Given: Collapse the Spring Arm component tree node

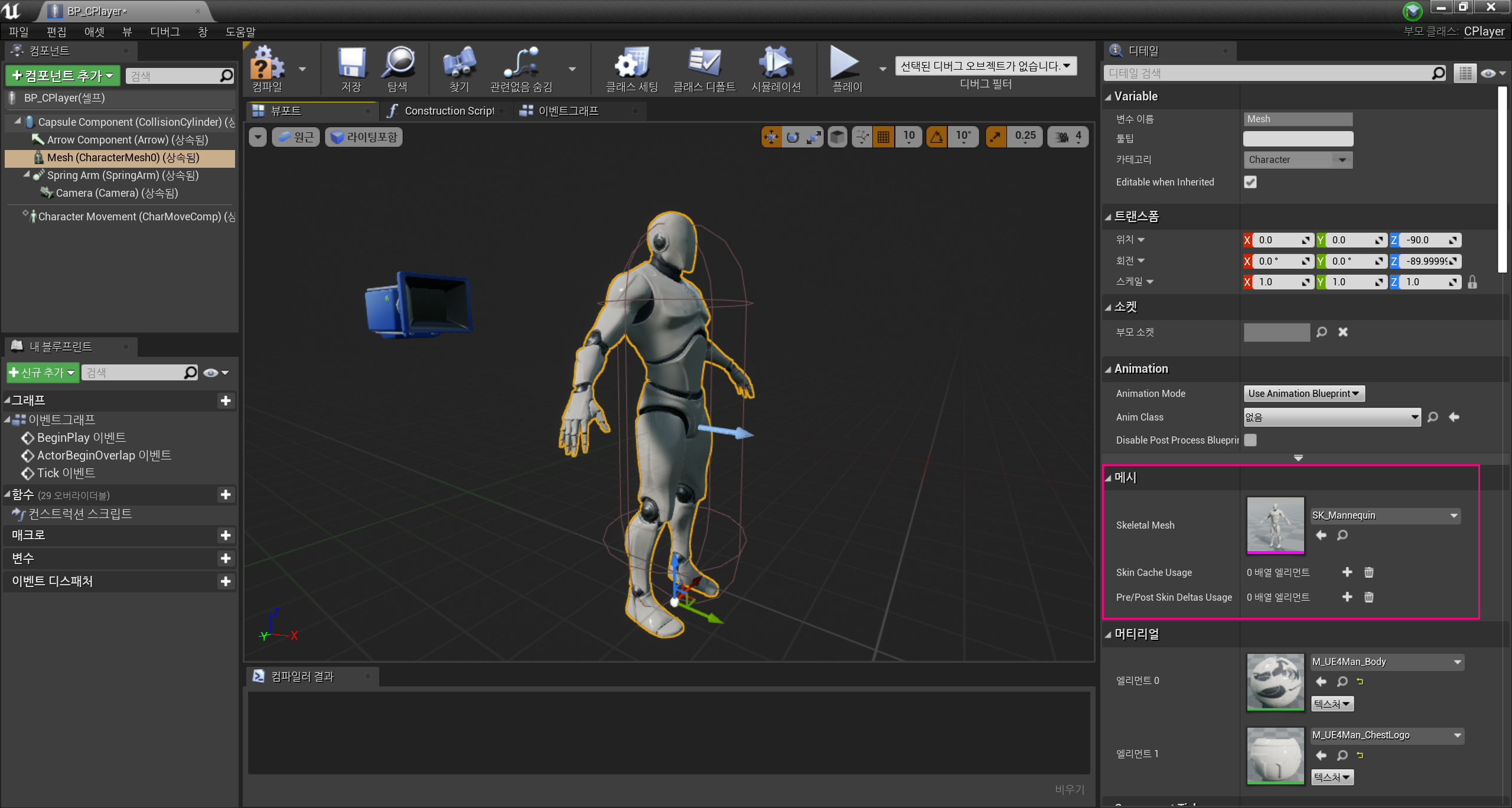Looking at the screenshot, I should coord(26,175).
